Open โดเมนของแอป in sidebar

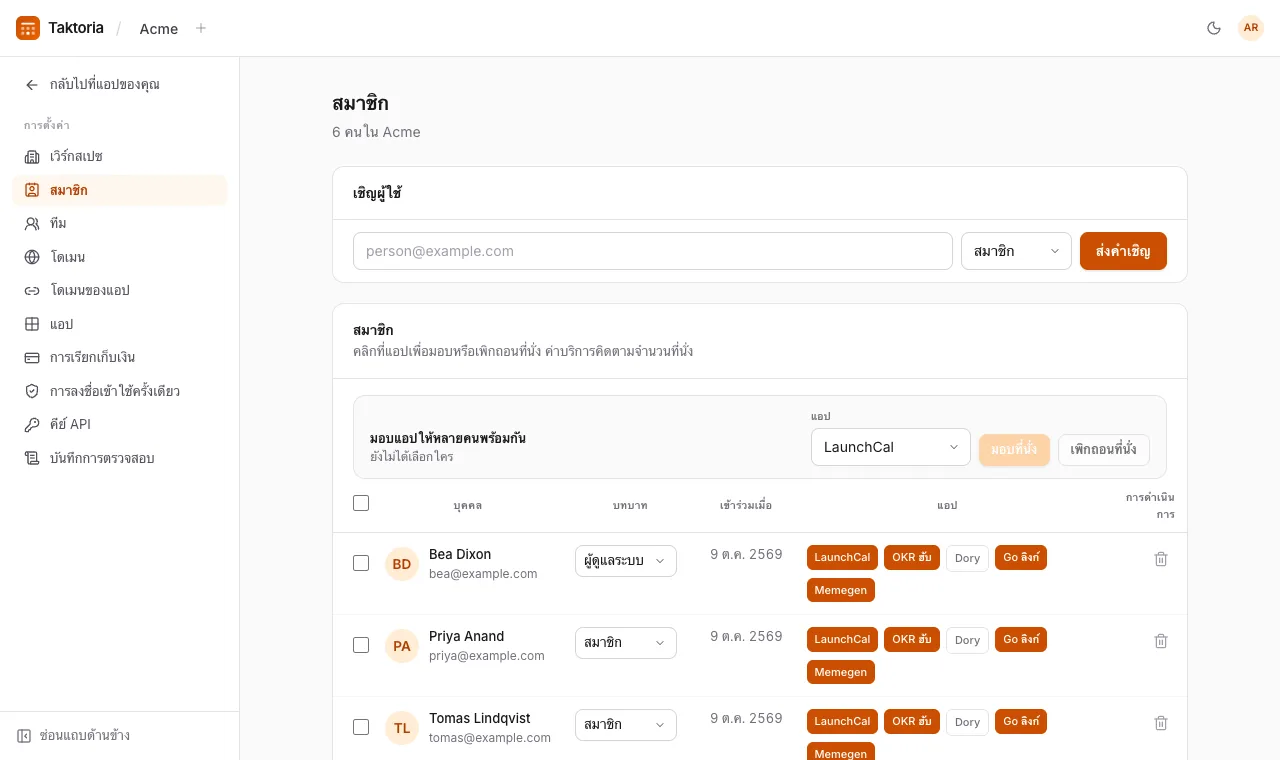pos(120,291)
